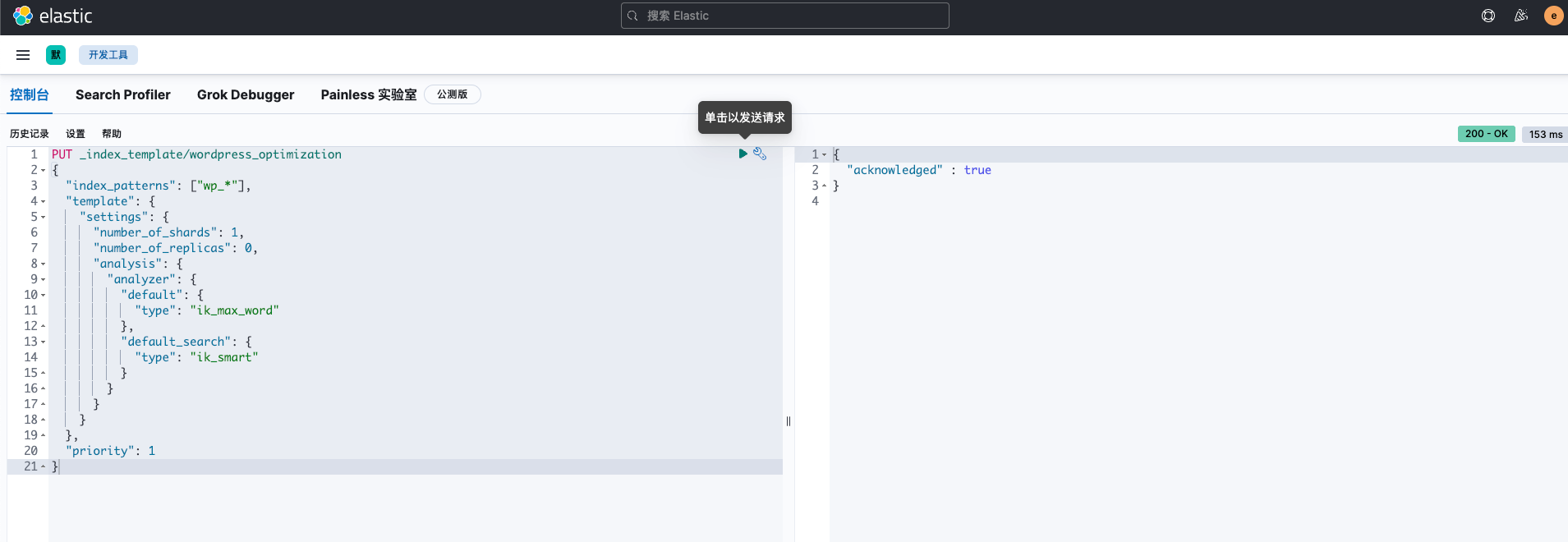Click the "number_of_replicas" setting
The width and height of the screenshot is (1568, 542).
click(x=162, y=248)
